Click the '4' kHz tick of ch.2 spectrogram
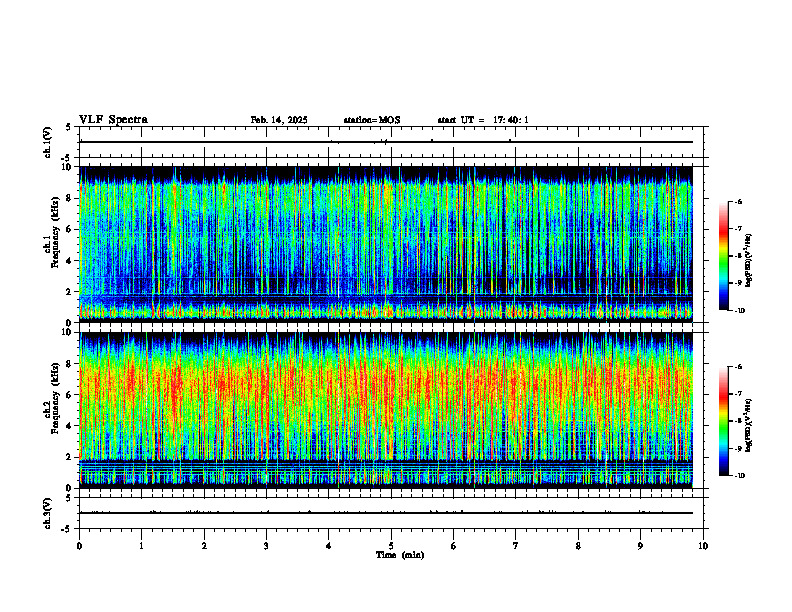Screen dimensions: 792x612 [x=71, y=426]
